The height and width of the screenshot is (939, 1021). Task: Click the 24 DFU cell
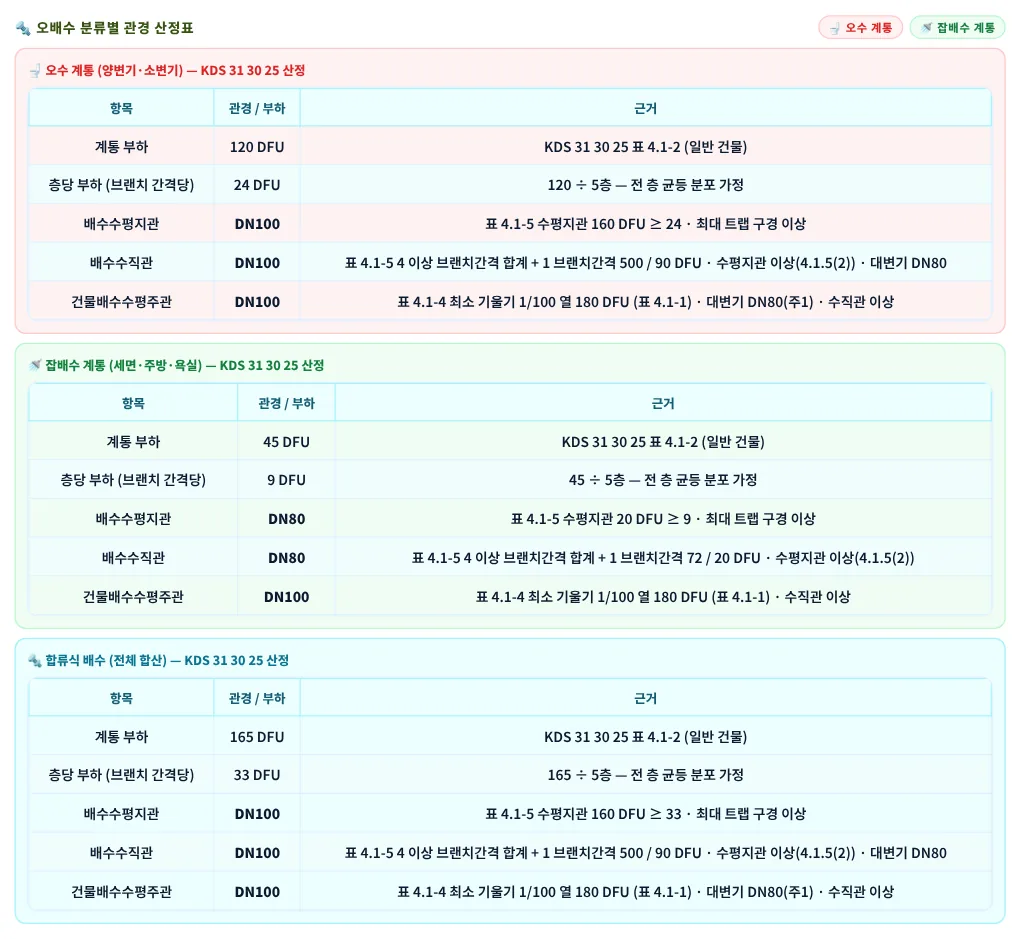click(257, 185)
